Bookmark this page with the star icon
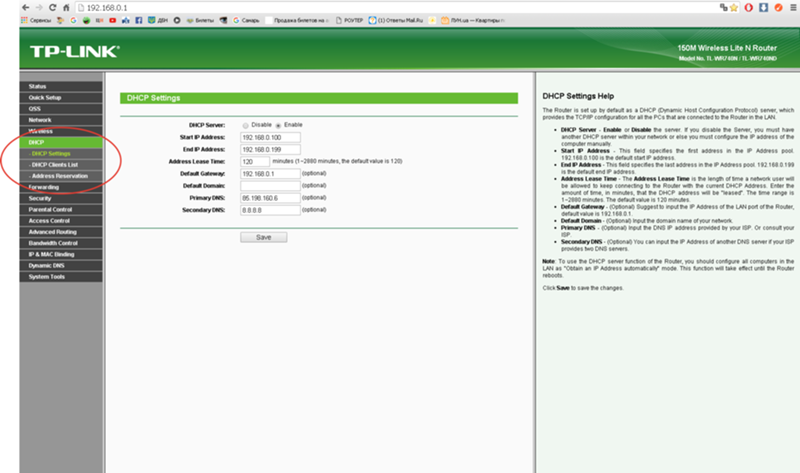 click(734, 8)
